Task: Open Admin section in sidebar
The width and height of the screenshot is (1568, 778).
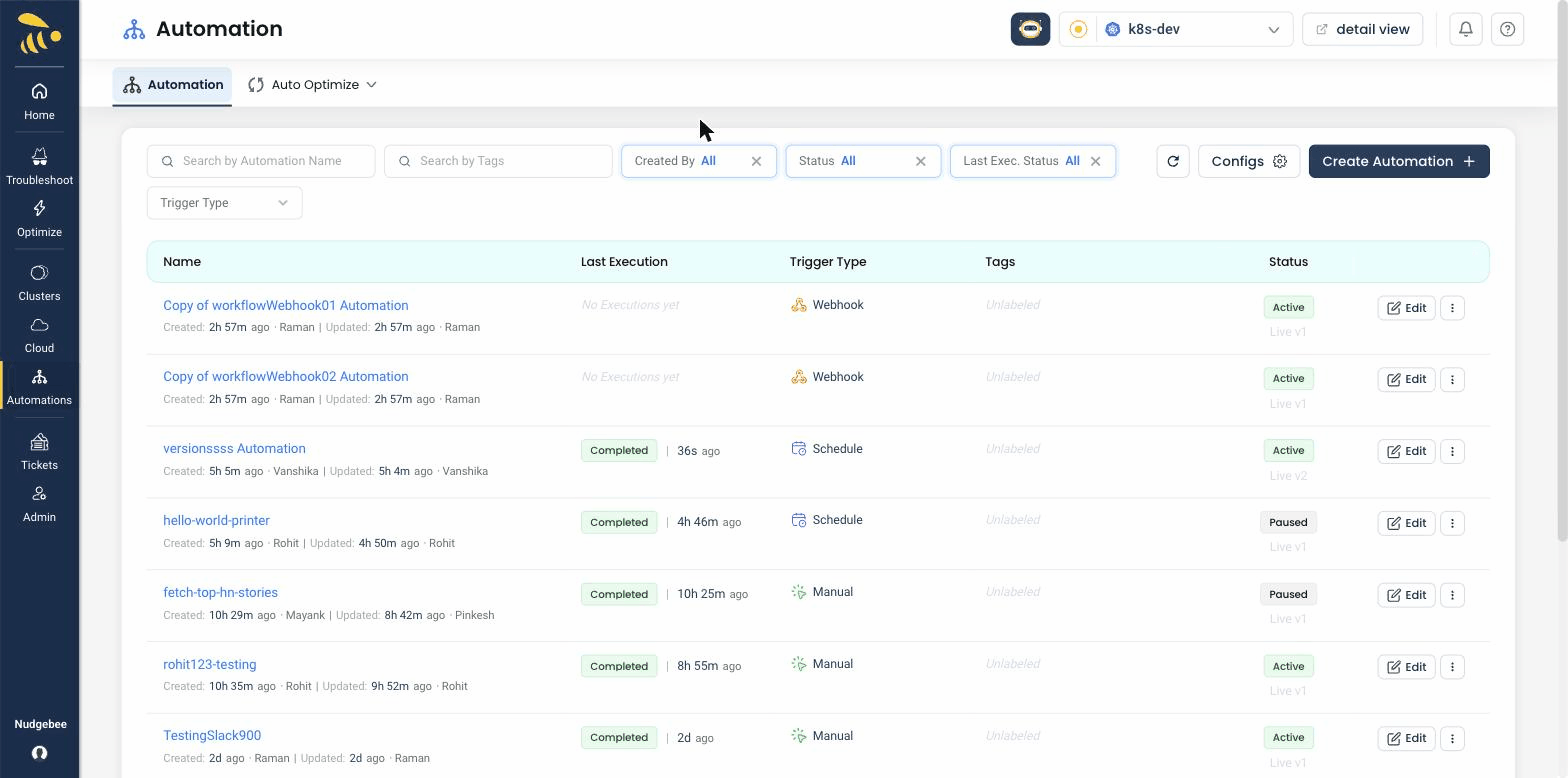Action: point(39,504)
